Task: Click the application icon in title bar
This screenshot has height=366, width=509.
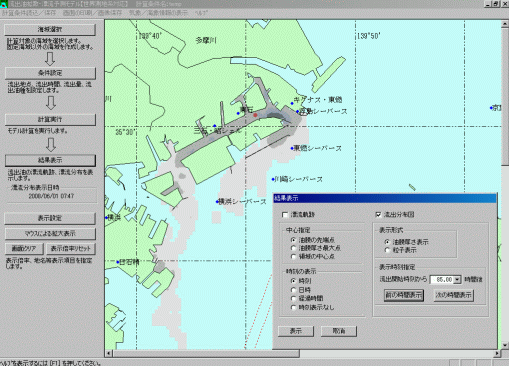Action: [x=3, y=4]
